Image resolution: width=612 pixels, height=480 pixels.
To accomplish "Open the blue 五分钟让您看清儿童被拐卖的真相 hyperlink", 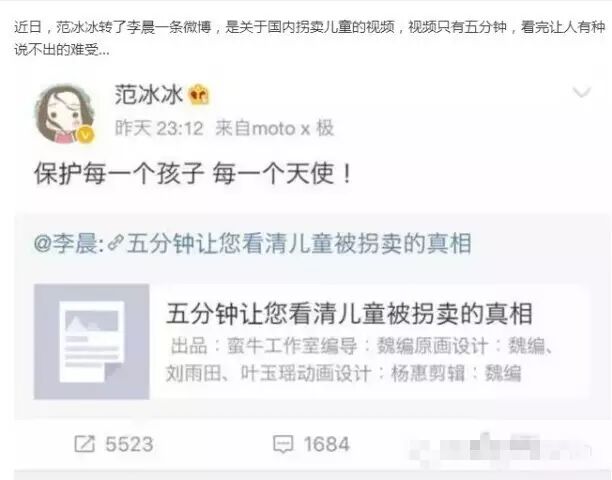I will point(299,244).
